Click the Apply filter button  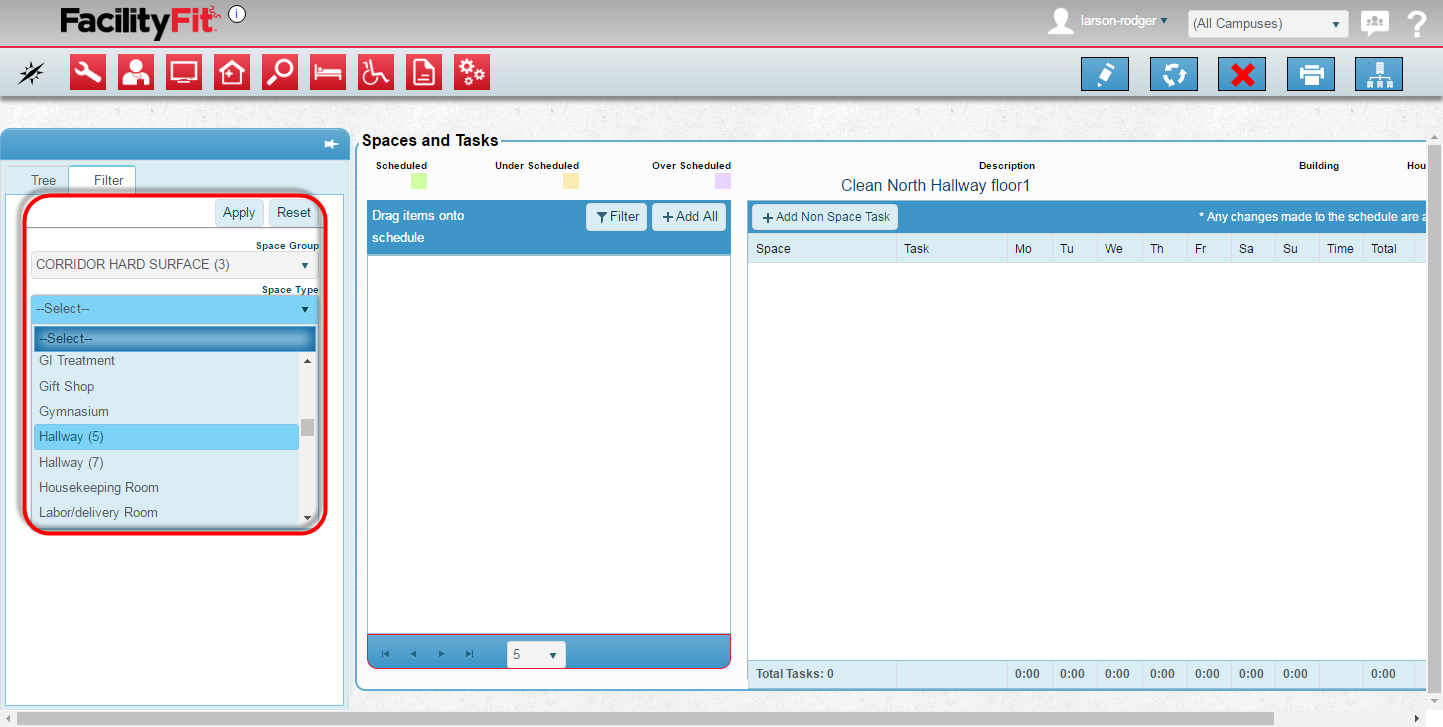(x=239, y=212)
